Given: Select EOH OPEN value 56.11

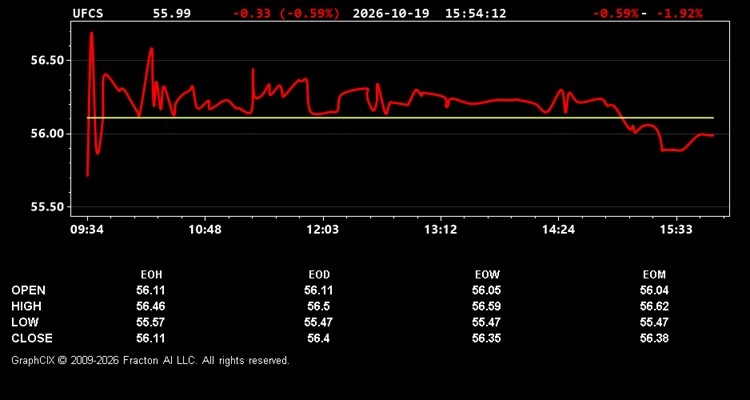Looking at the screenshot, I should (x=151, y=290).
